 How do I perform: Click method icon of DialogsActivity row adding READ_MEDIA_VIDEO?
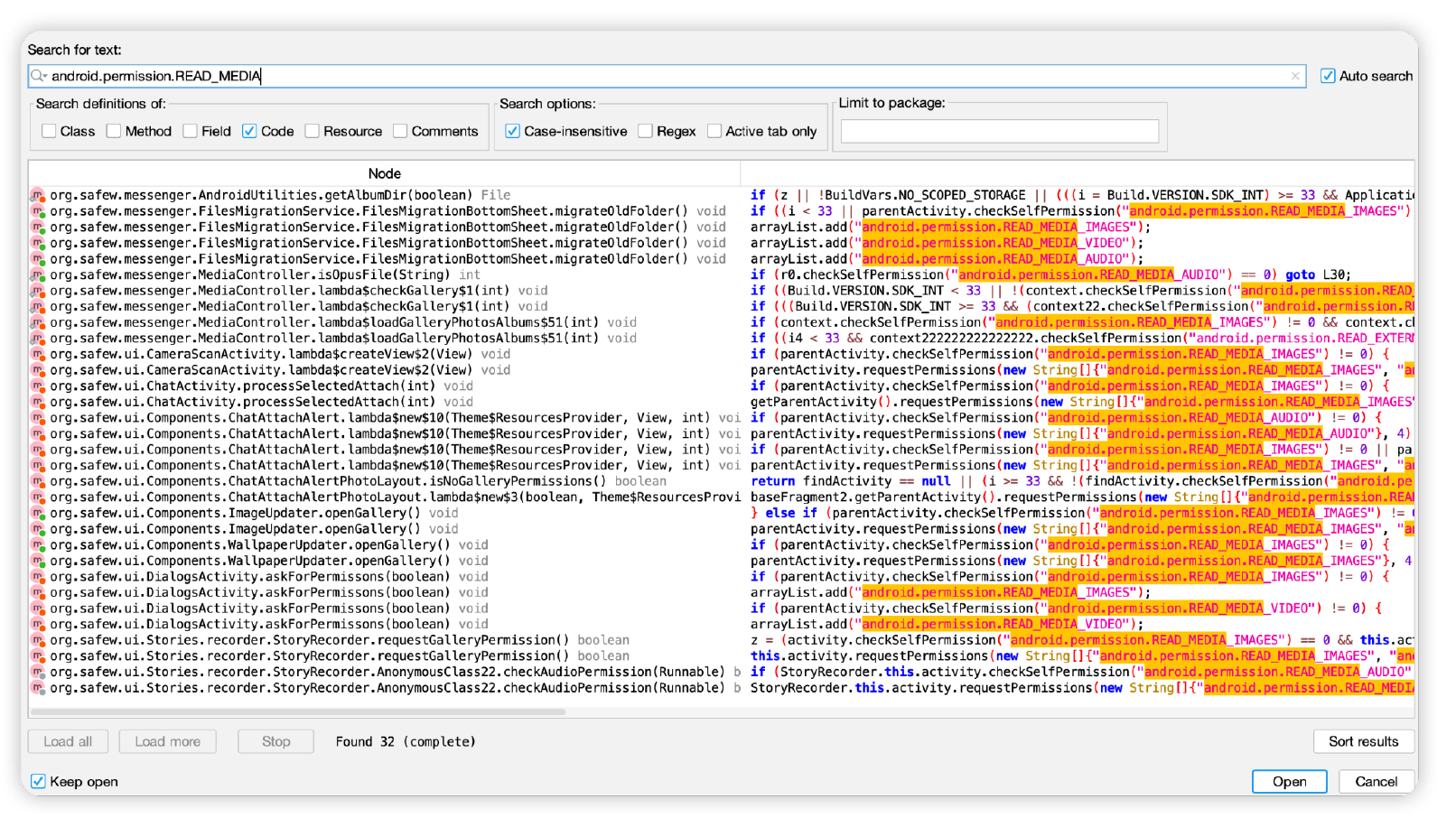38,625
